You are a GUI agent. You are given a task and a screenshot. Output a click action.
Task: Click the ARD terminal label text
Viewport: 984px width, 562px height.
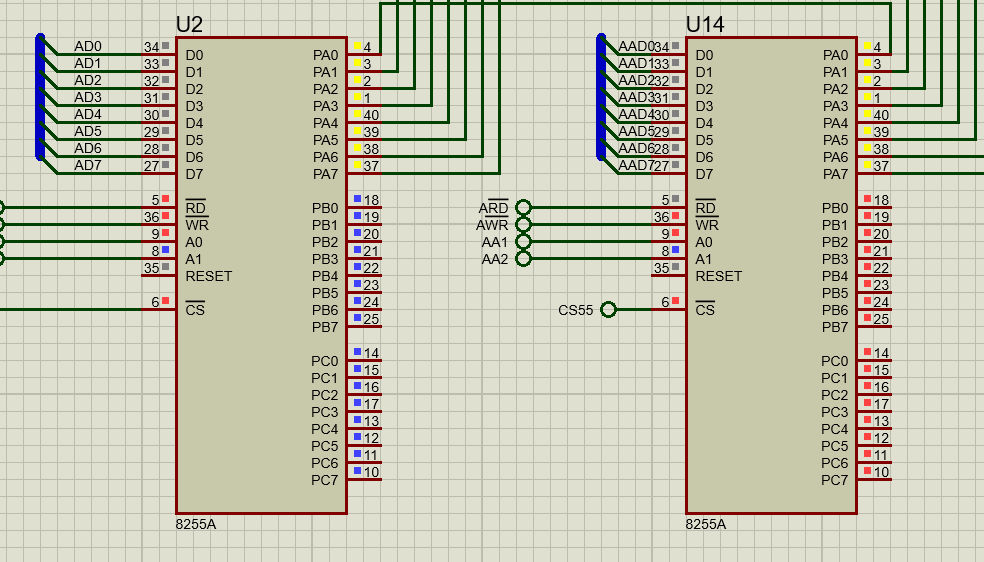pos(493,208)
